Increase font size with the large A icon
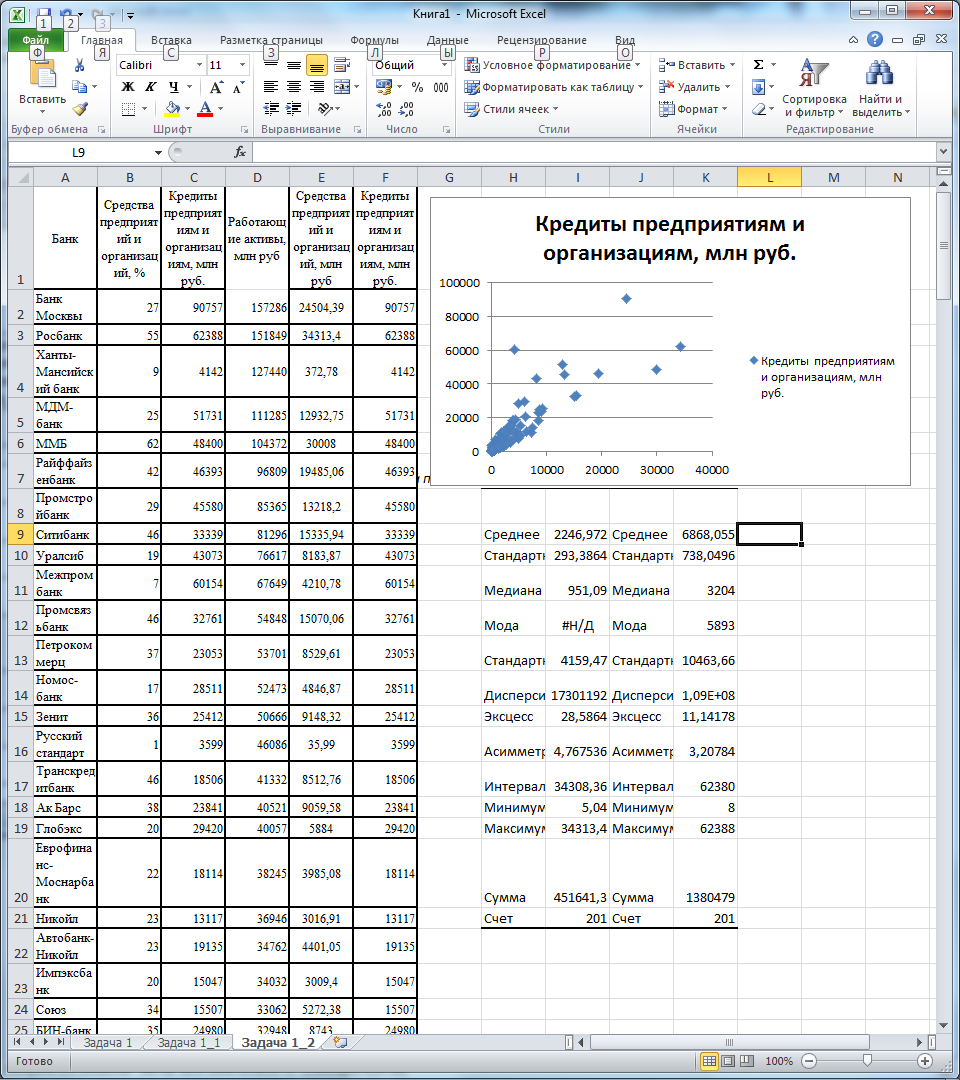This screenshot has height=1080, width=960. [216, 87]
